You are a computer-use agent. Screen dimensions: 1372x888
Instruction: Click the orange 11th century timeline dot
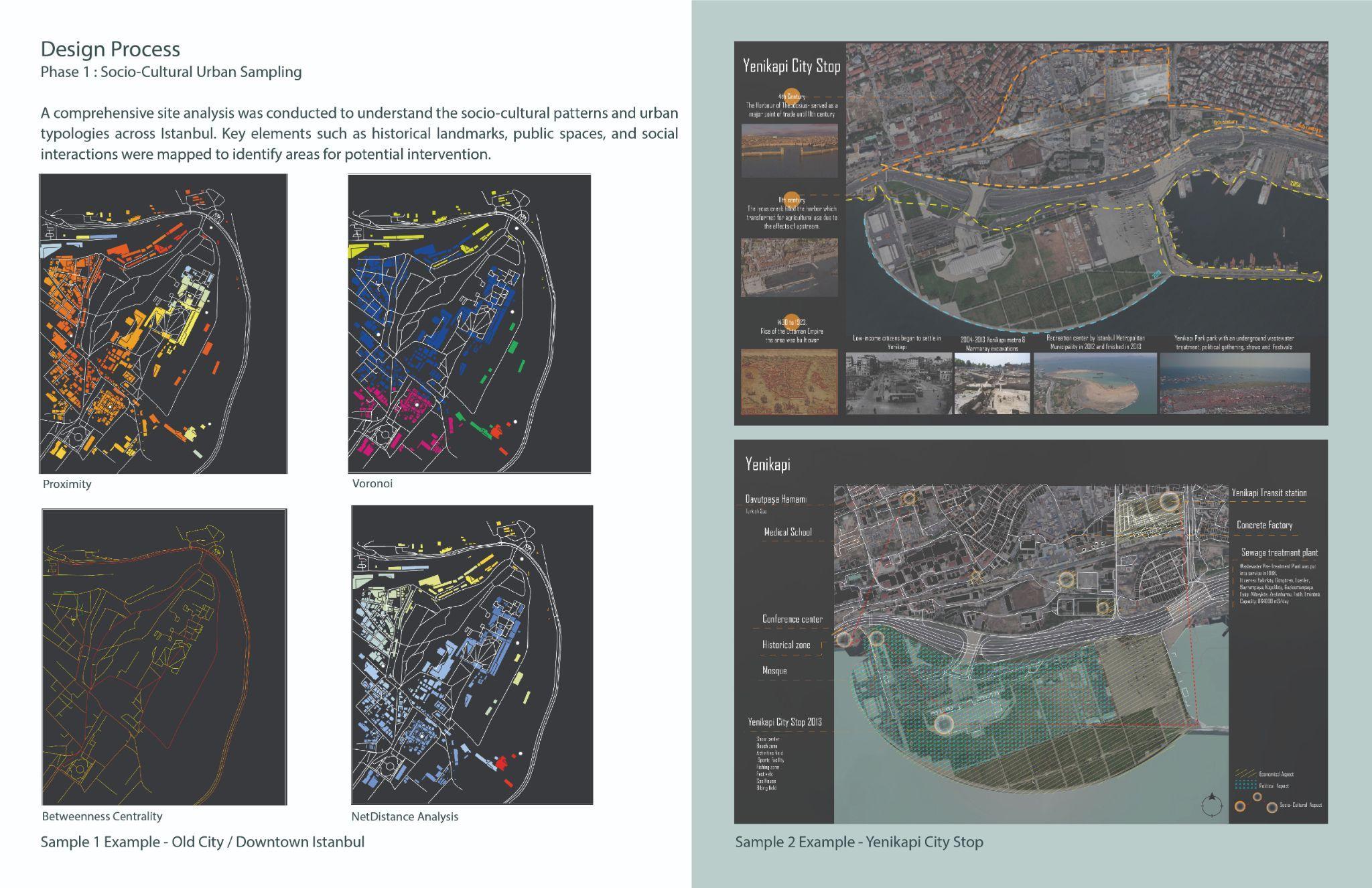click(x=791, y=200)
